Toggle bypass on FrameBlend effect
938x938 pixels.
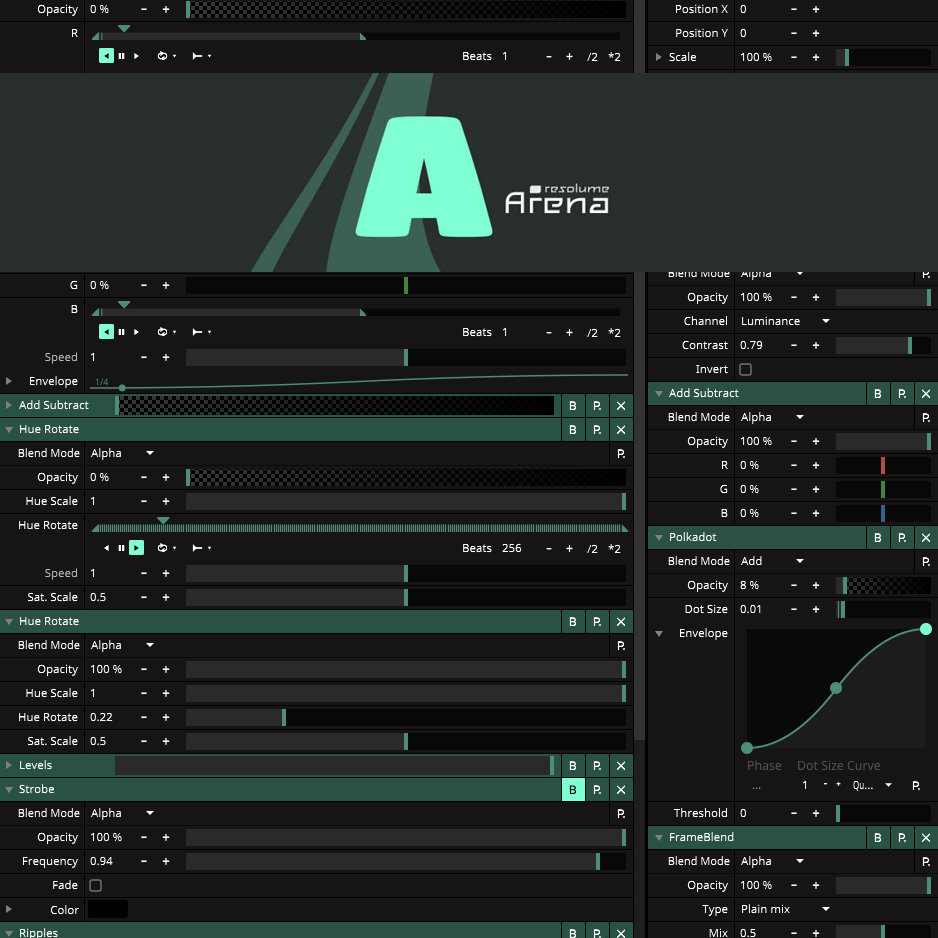tap(878, 838)
